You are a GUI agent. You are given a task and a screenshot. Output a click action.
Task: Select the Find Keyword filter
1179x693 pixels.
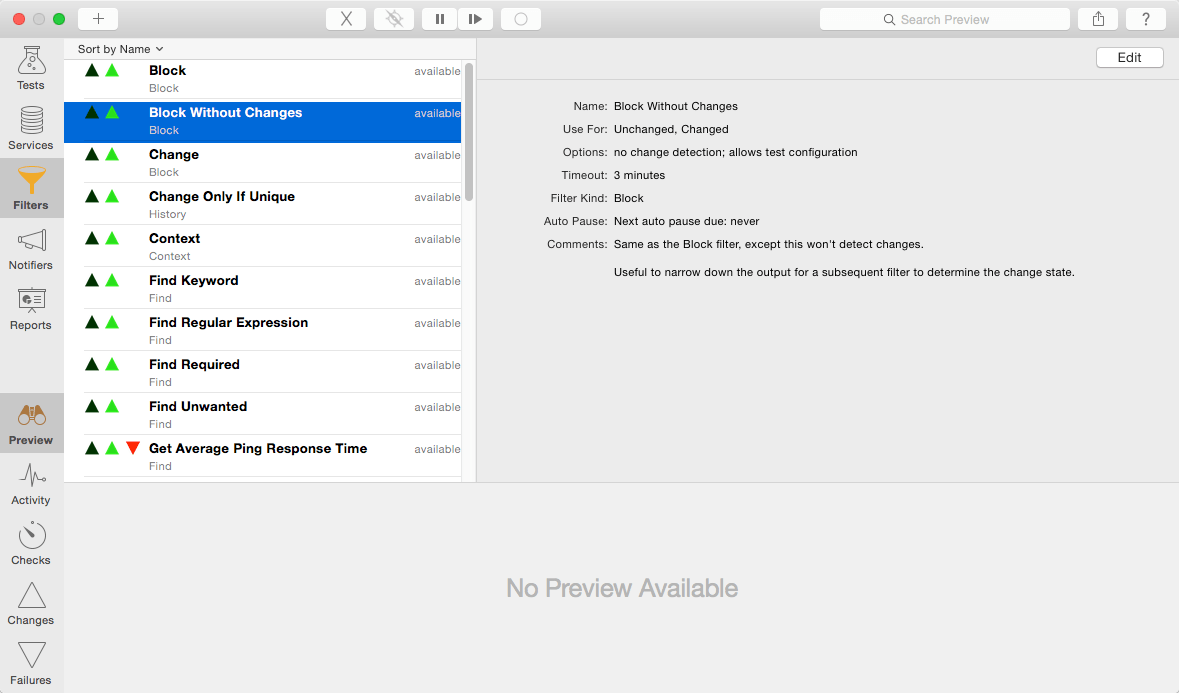click(262, 289)
